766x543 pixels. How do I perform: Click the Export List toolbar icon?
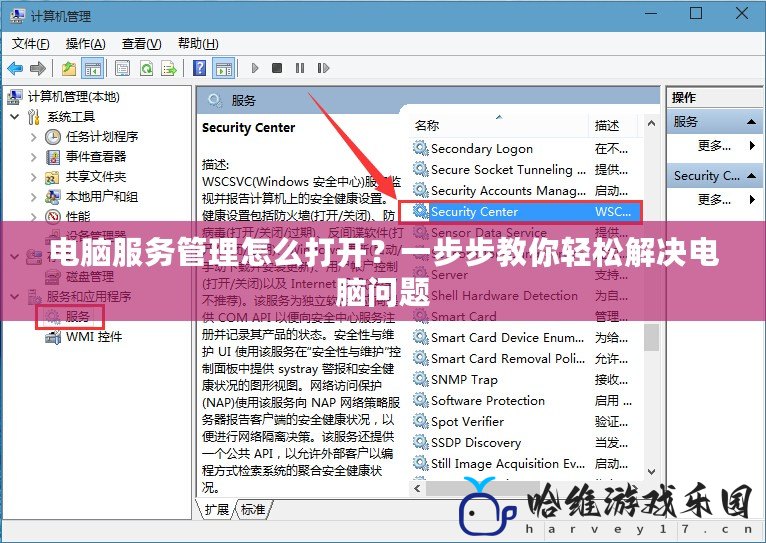tap(169, 68)
